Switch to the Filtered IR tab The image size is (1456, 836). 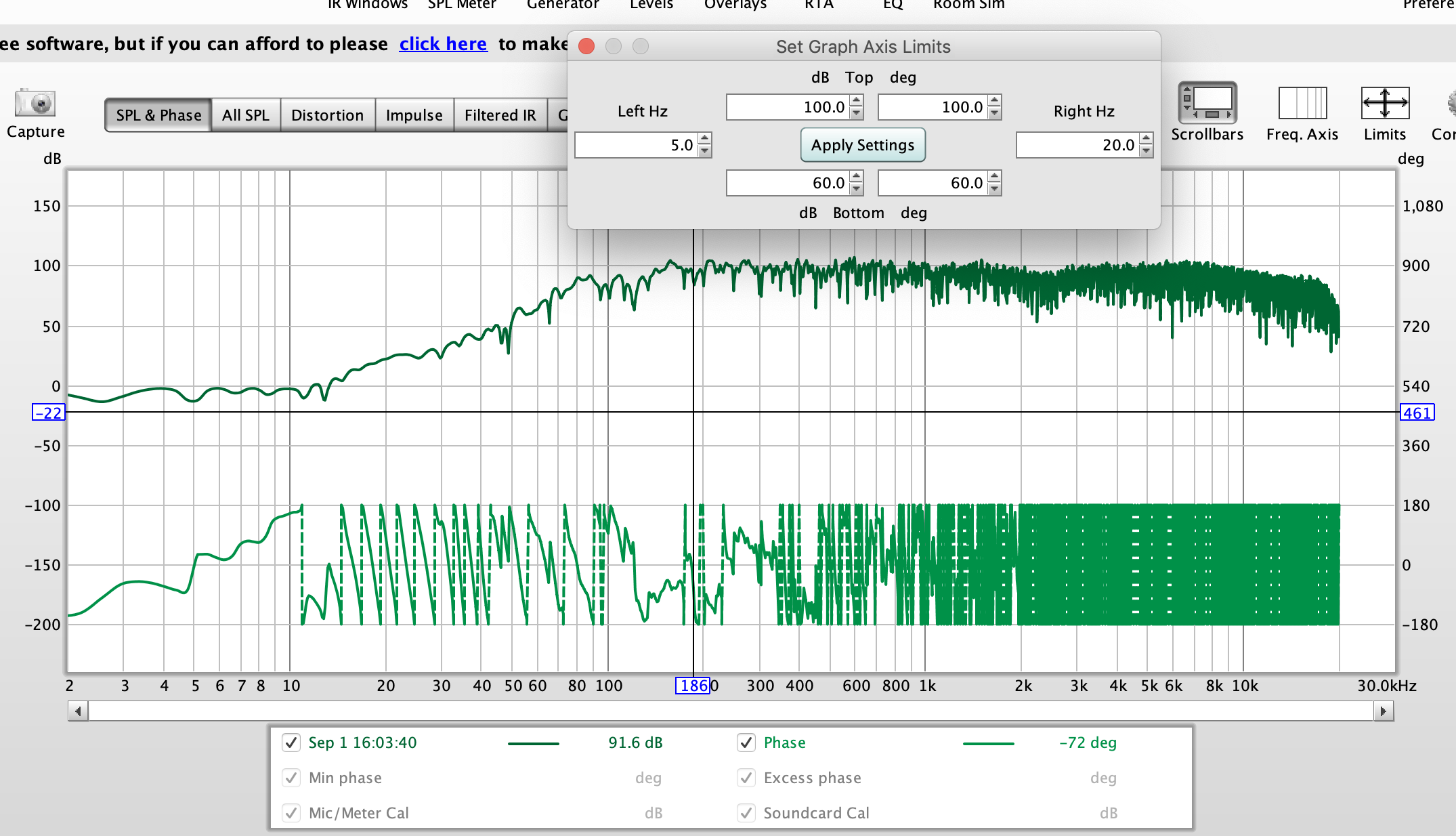pos(500,115)
